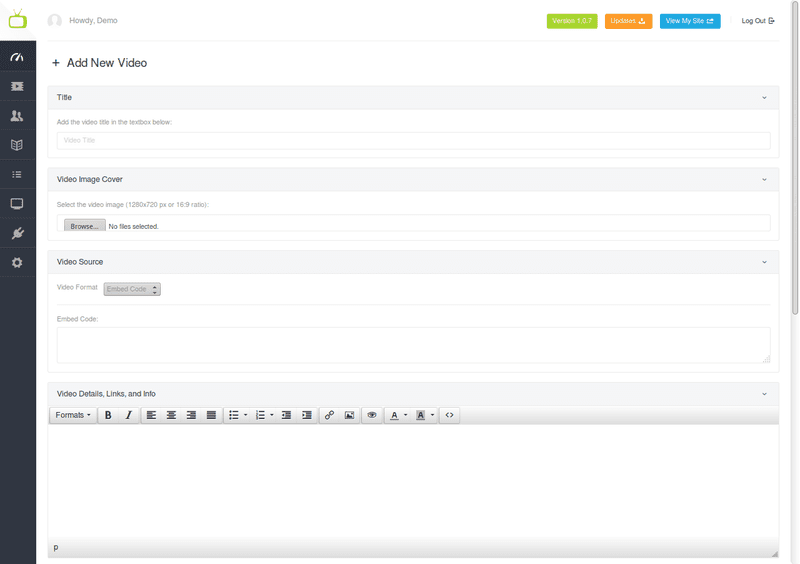
Task: Open text color picker dropdown arrow
Action: point(406,415)
